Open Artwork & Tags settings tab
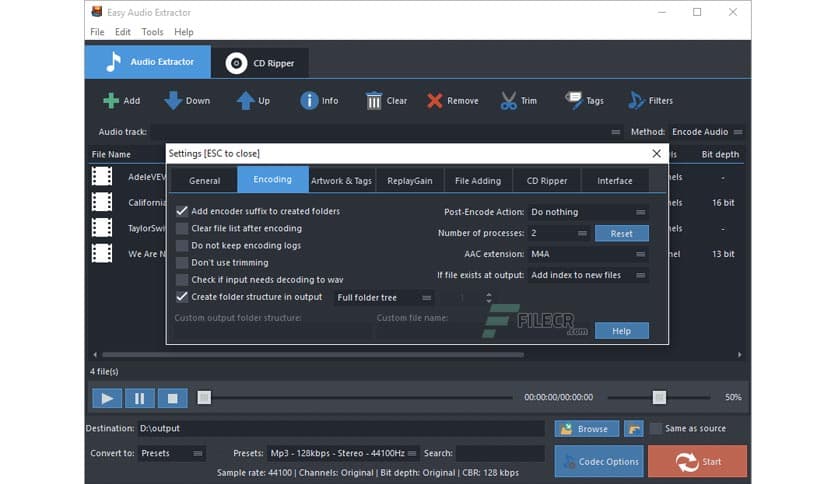The width and height of the screenshot is (836, 484). coord(341,181)
